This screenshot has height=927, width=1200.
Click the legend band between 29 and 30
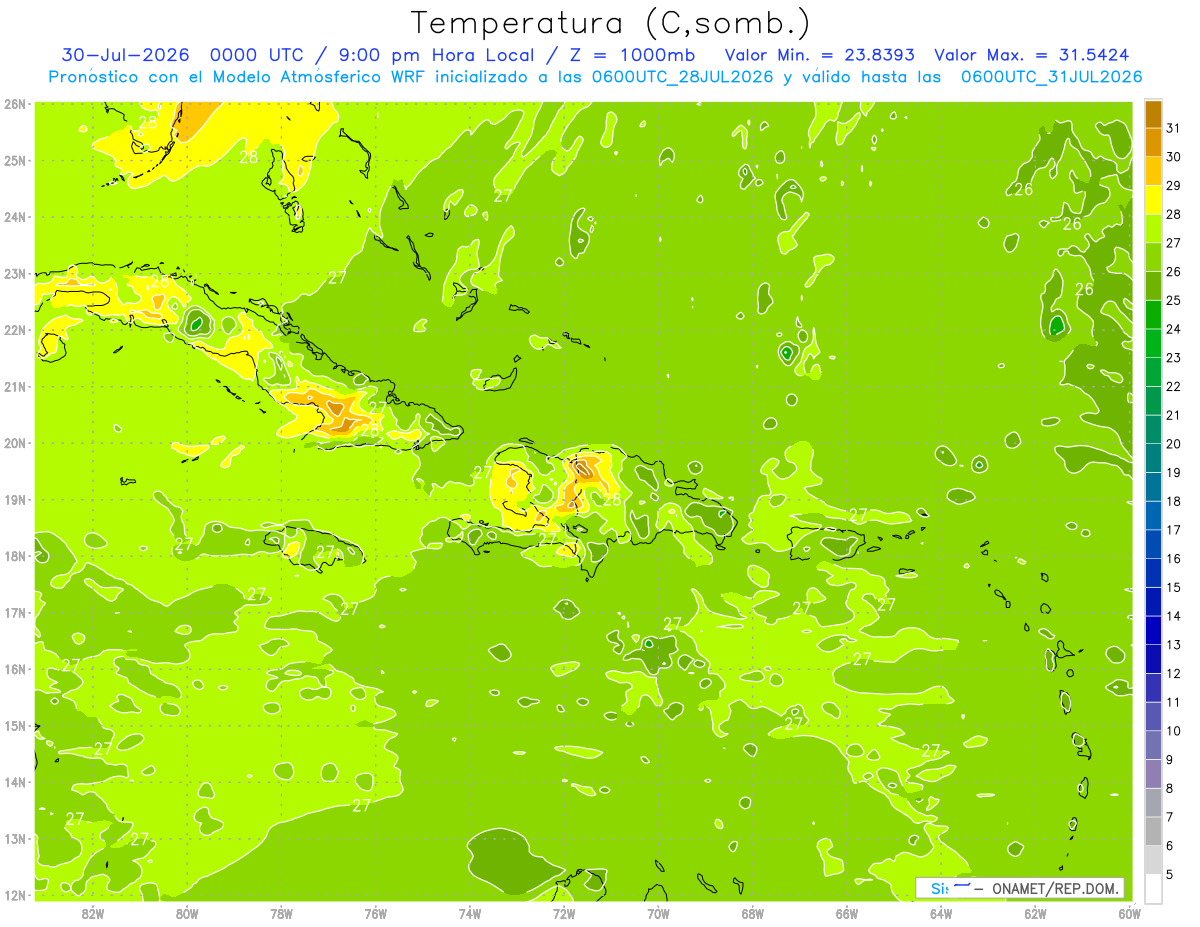tap(1153, 172)
